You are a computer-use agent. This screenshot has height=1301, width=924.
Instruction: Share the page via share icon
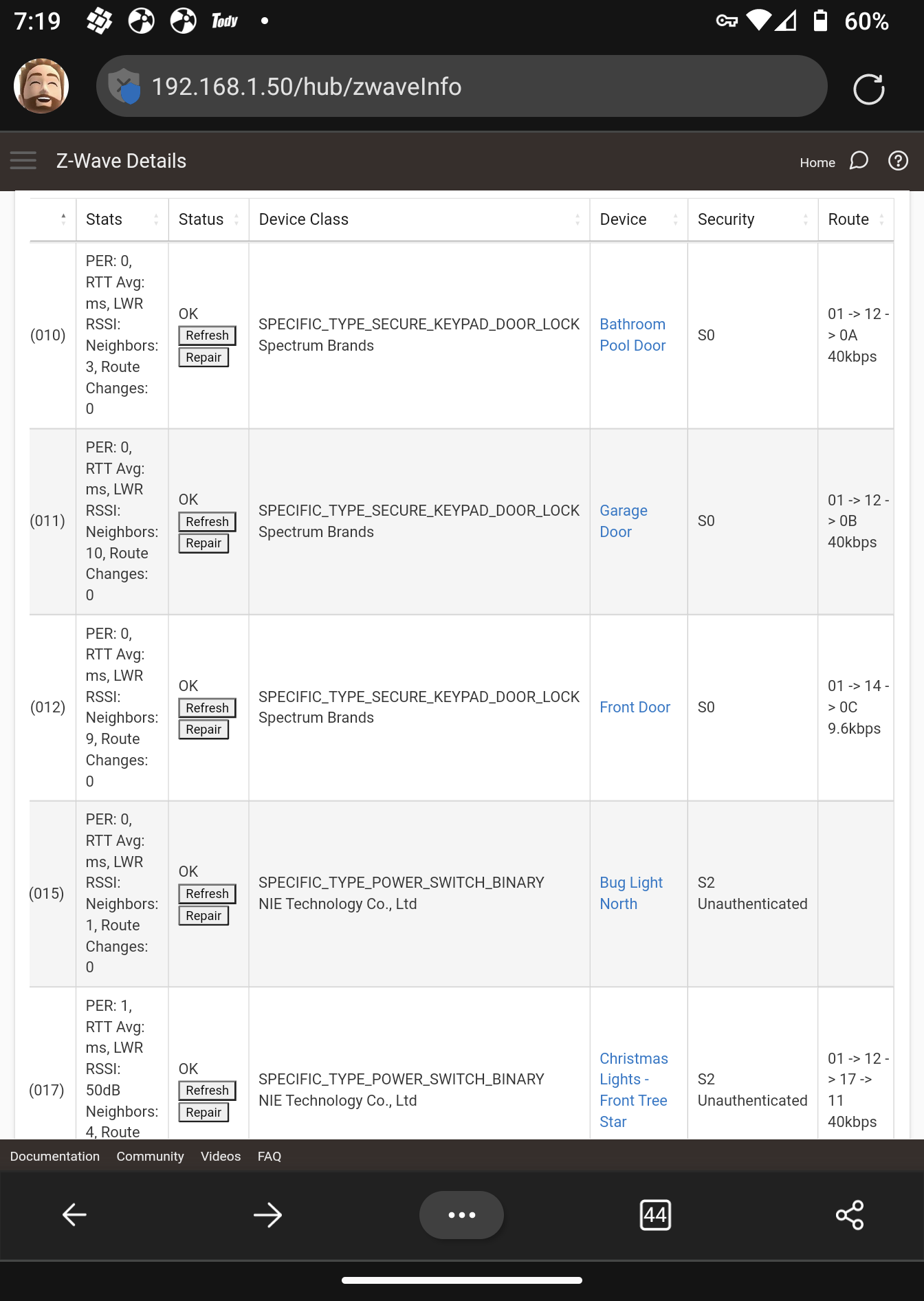(850, 1215)
